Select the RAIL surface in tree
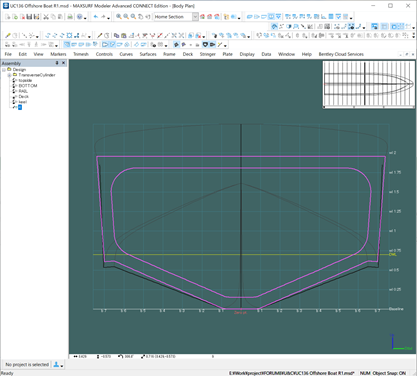This screenshot has height=376, width=417. (23, 91)
